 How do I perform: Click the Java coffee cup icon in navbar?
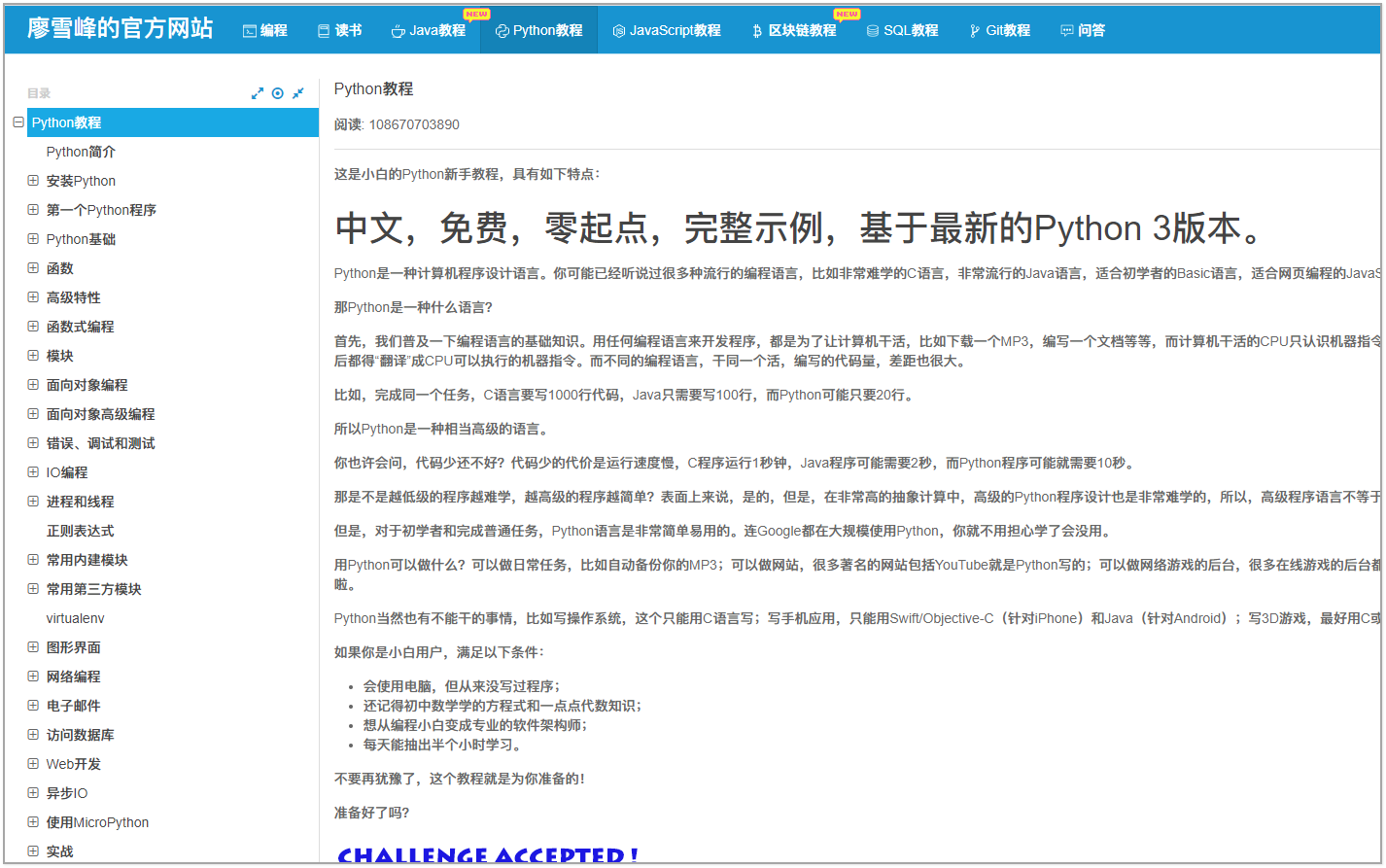click(x=398, y=31)
